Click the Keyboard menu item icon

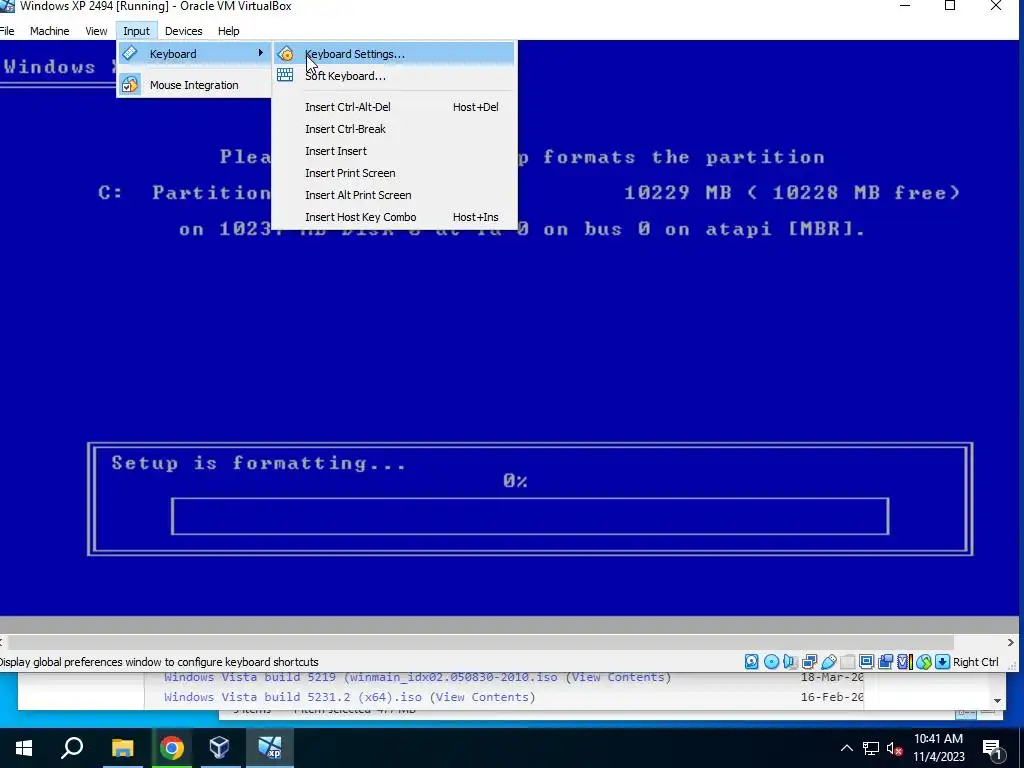point(130,53)
